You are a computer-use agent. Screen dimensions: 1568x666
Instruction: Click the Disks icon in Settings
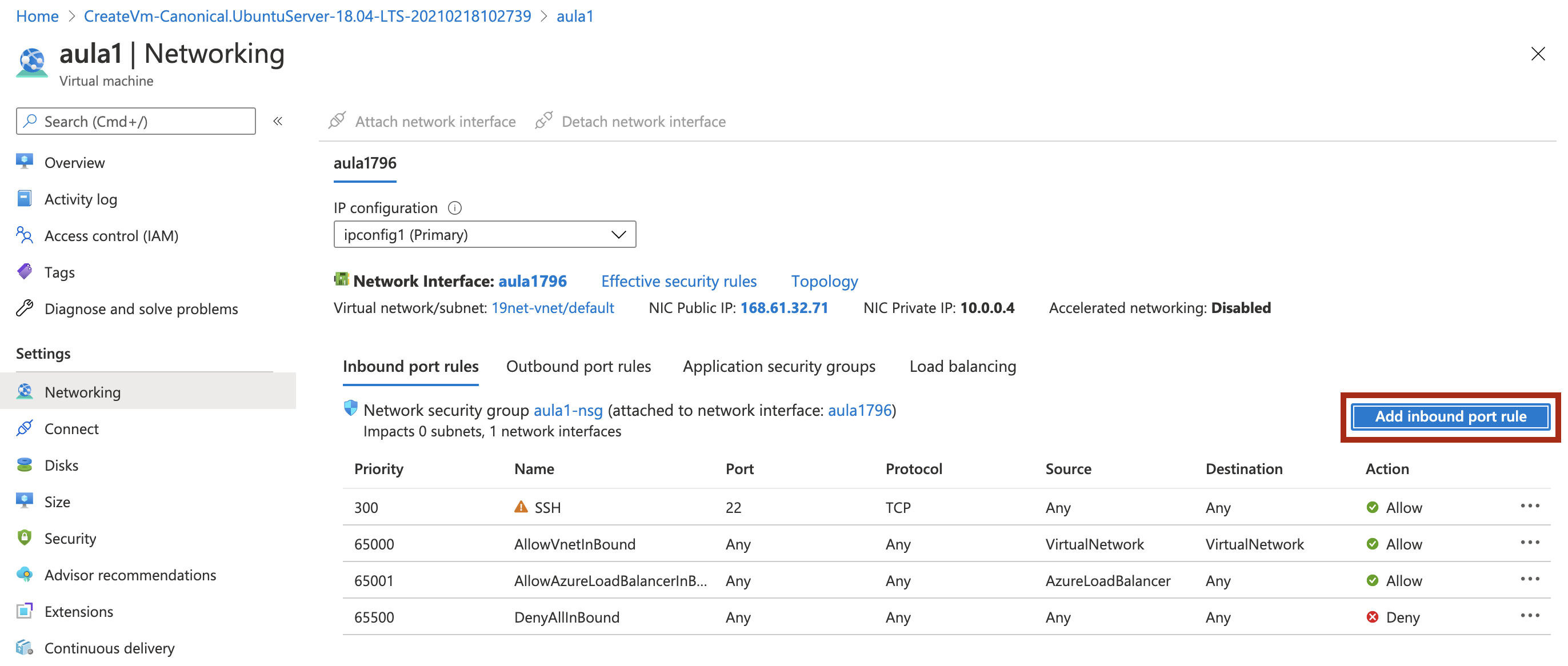[x=25, y=466]
